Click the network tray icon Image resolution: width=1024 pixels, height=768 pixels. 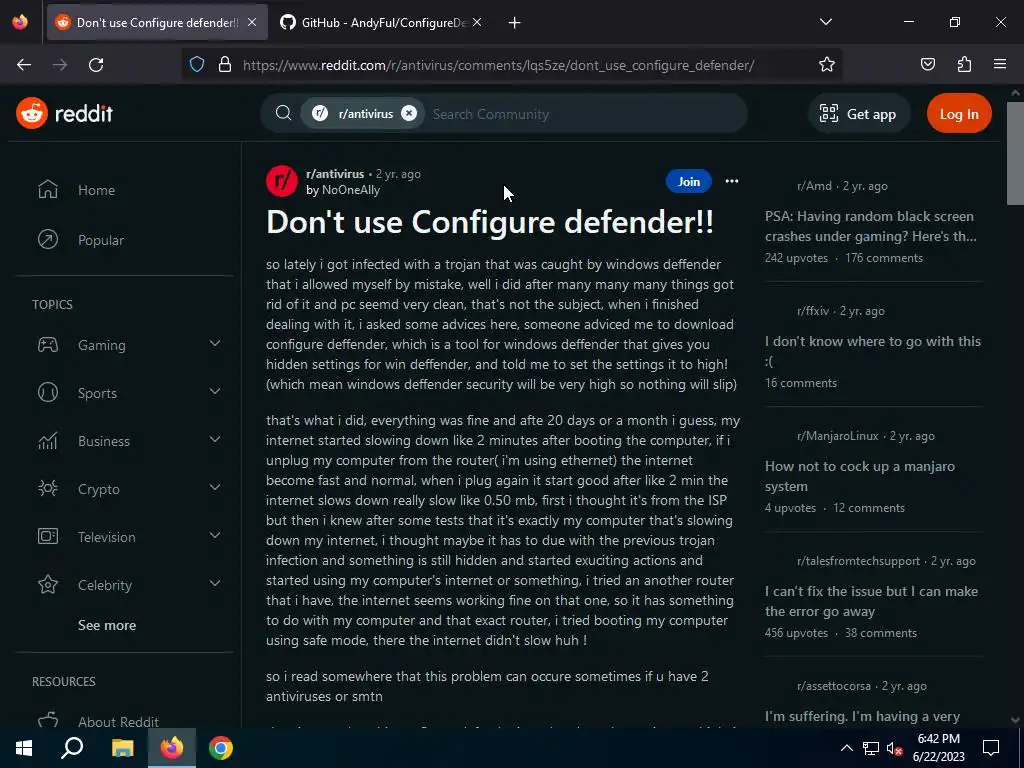click(x=871, y=748)
